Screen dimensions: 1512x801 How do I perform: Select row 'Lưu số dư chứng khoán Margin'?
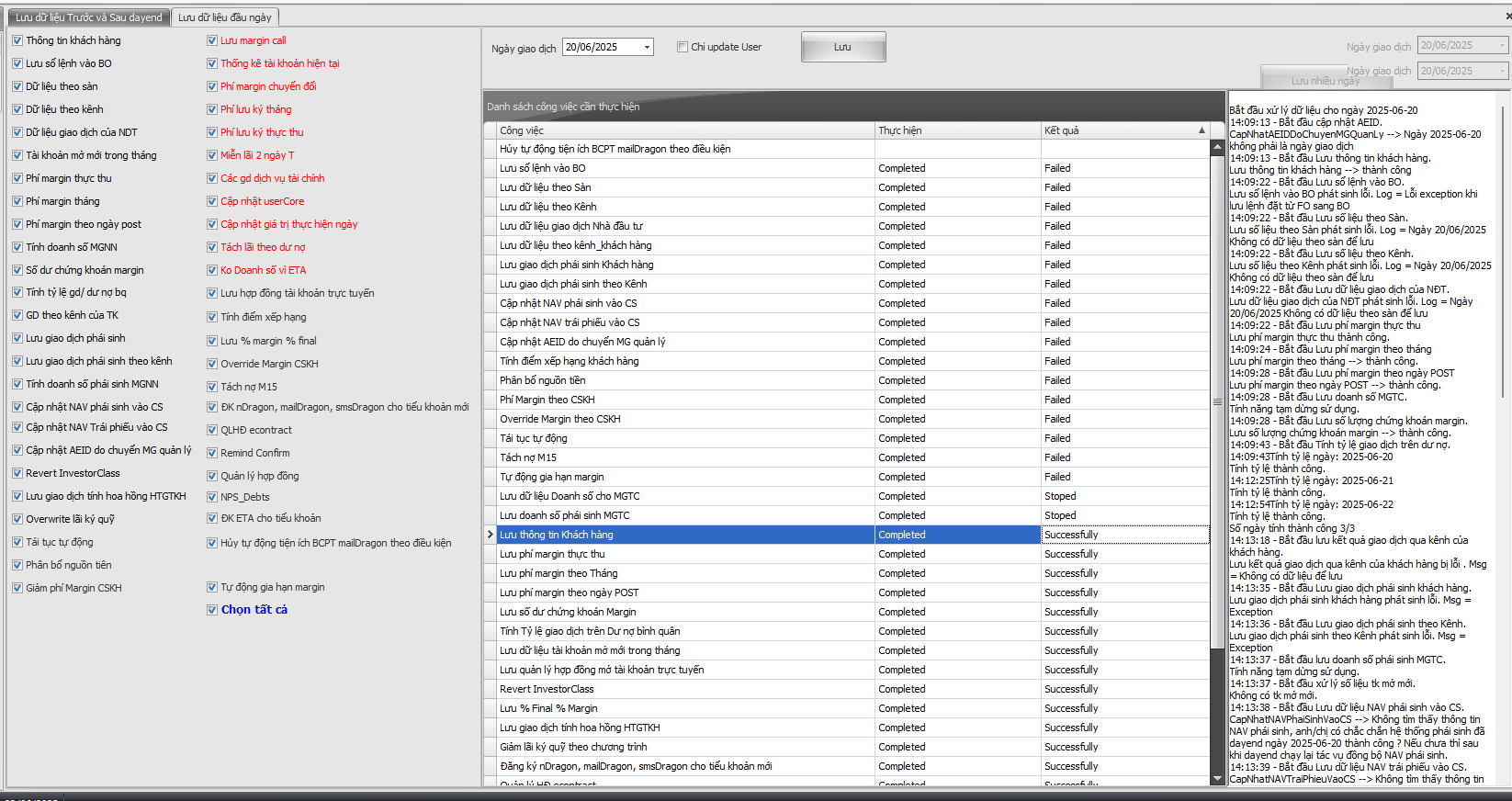coord(846,612)
